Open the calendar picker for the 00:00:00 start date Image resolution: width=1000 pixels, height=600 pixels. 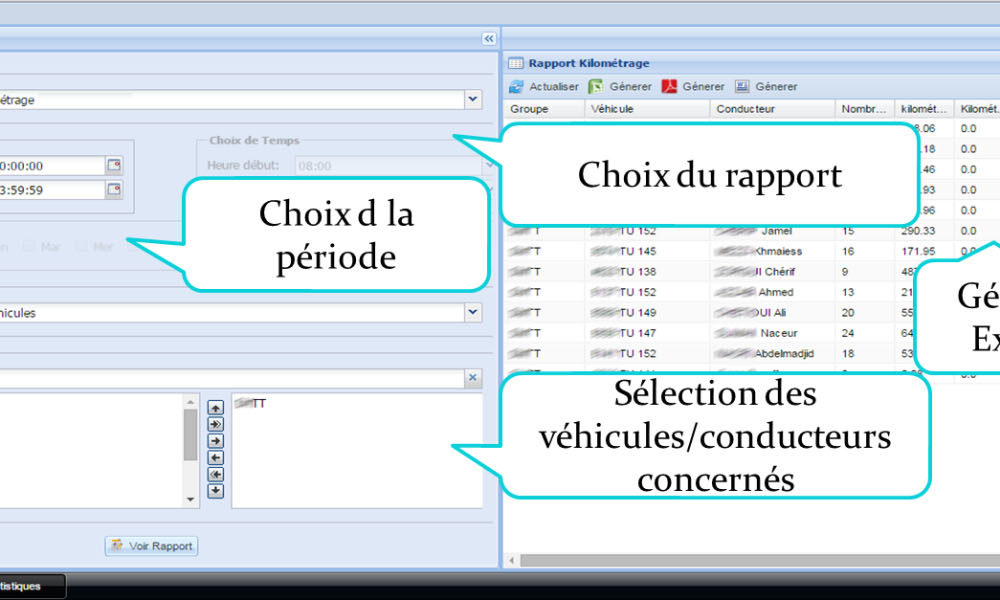point(114,166)
